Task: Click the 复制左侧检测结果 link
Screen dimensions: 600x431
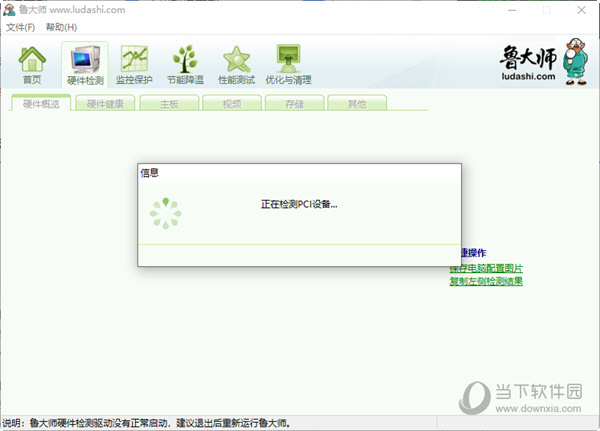Action: click(x=486, y=281)
